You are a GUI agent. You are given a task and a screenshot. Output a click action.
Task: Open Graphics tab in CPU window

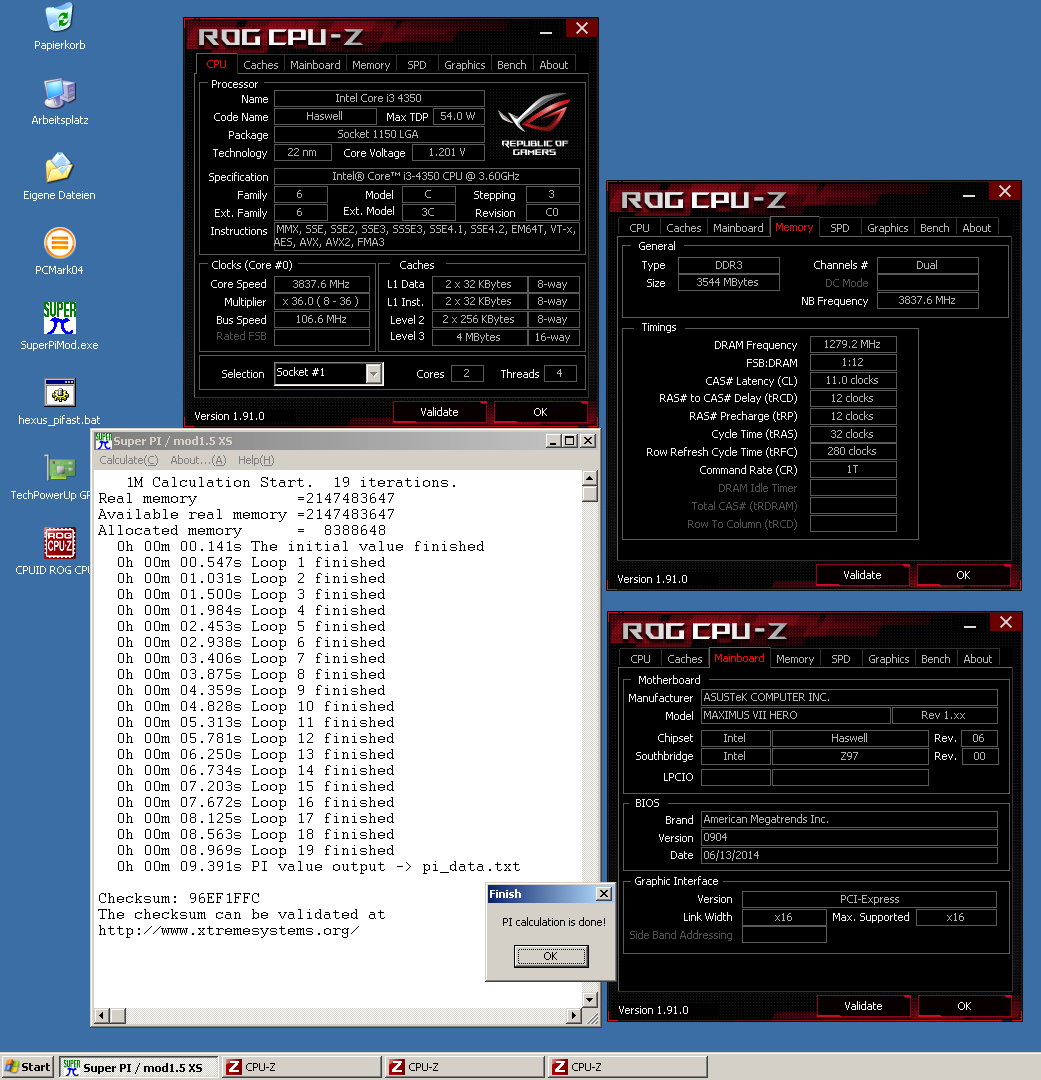pos(464,65)
